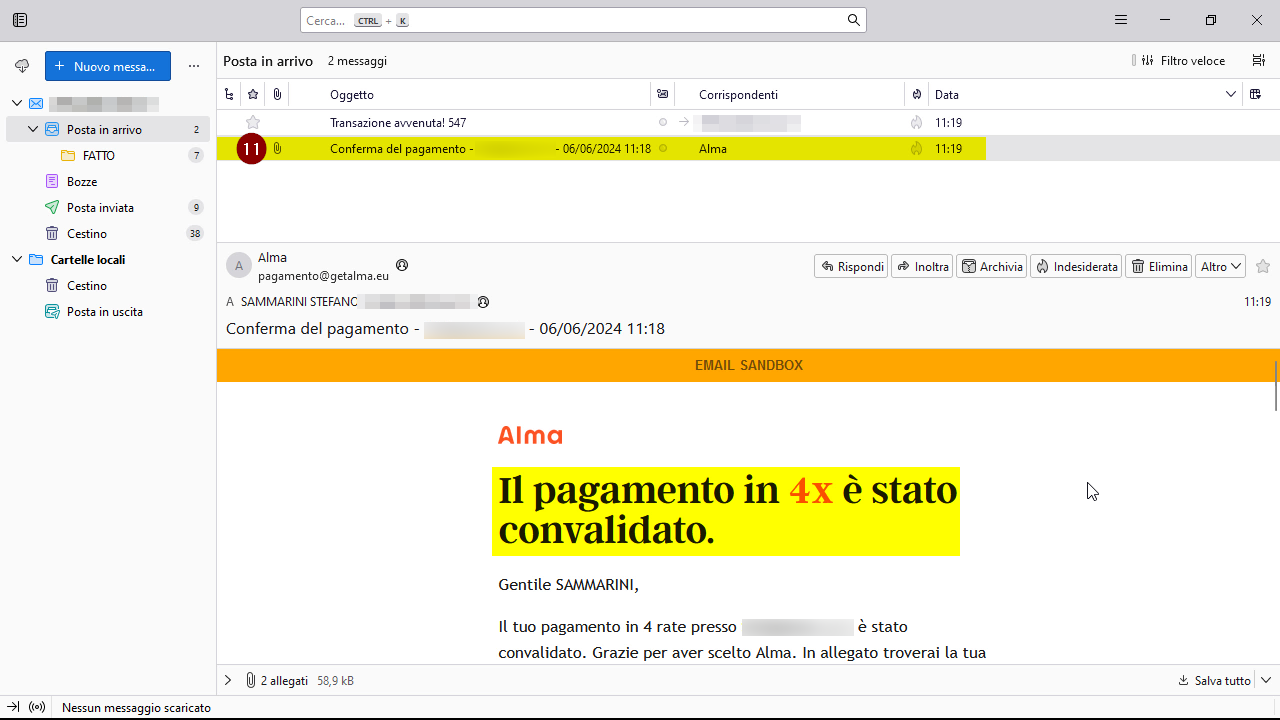
Task: Sort by read status column icon
Action: point(662,95)
